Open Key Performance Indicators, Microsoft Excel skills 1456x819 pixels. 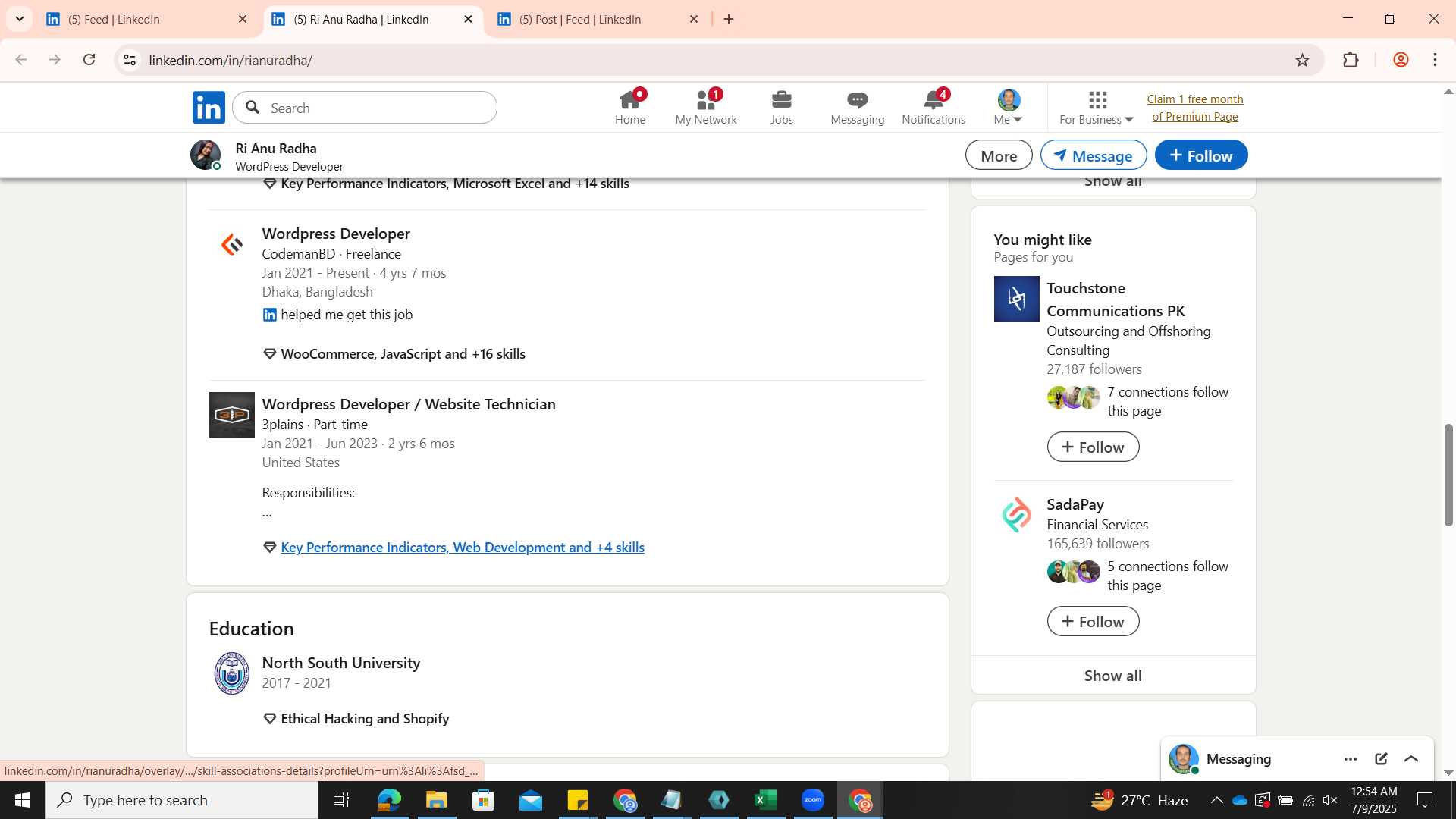point(455,184)
